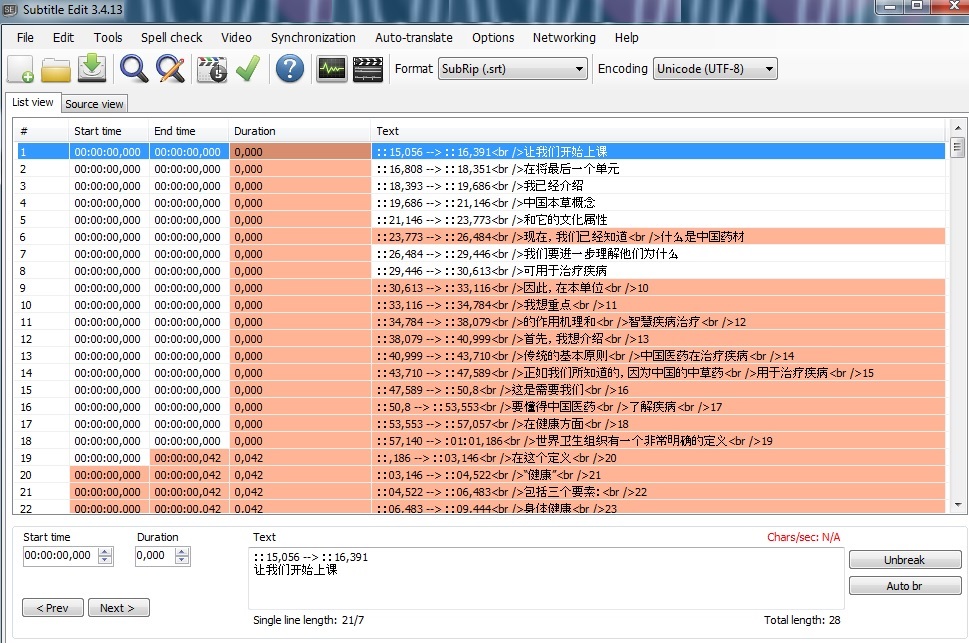Increase Duration with the up stepper
Image resolution: width=969 pixels, height=643 pixels.
point(182,551)
